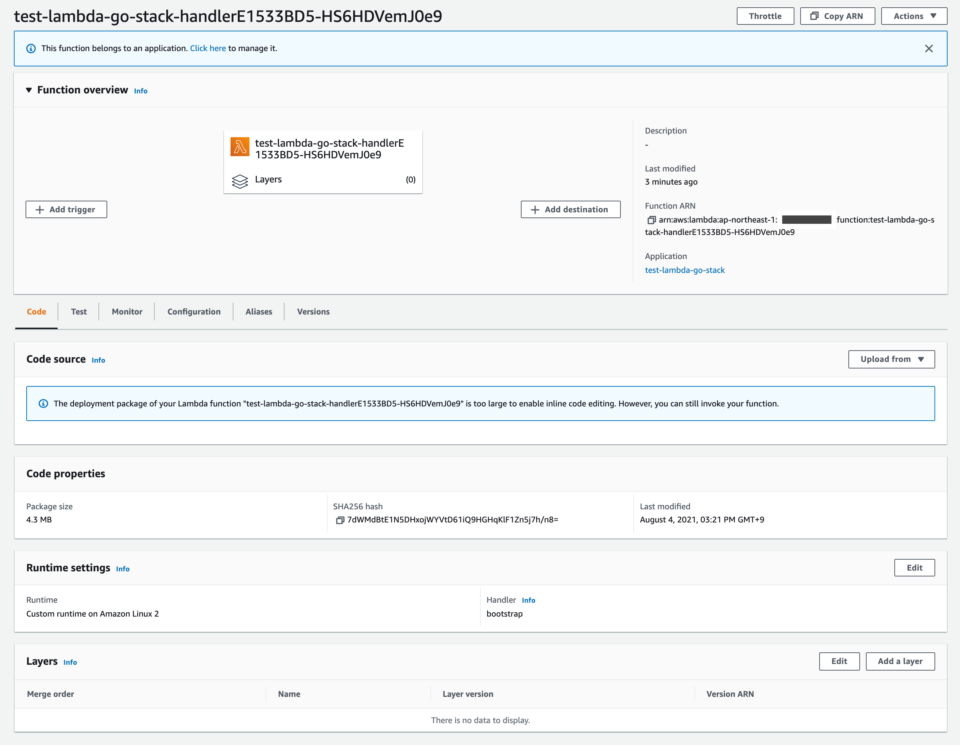Click the Lambda function icon in the overview card
Image resolution: width=960 pixels, height=745 pixels.
[x=239, y=146]
